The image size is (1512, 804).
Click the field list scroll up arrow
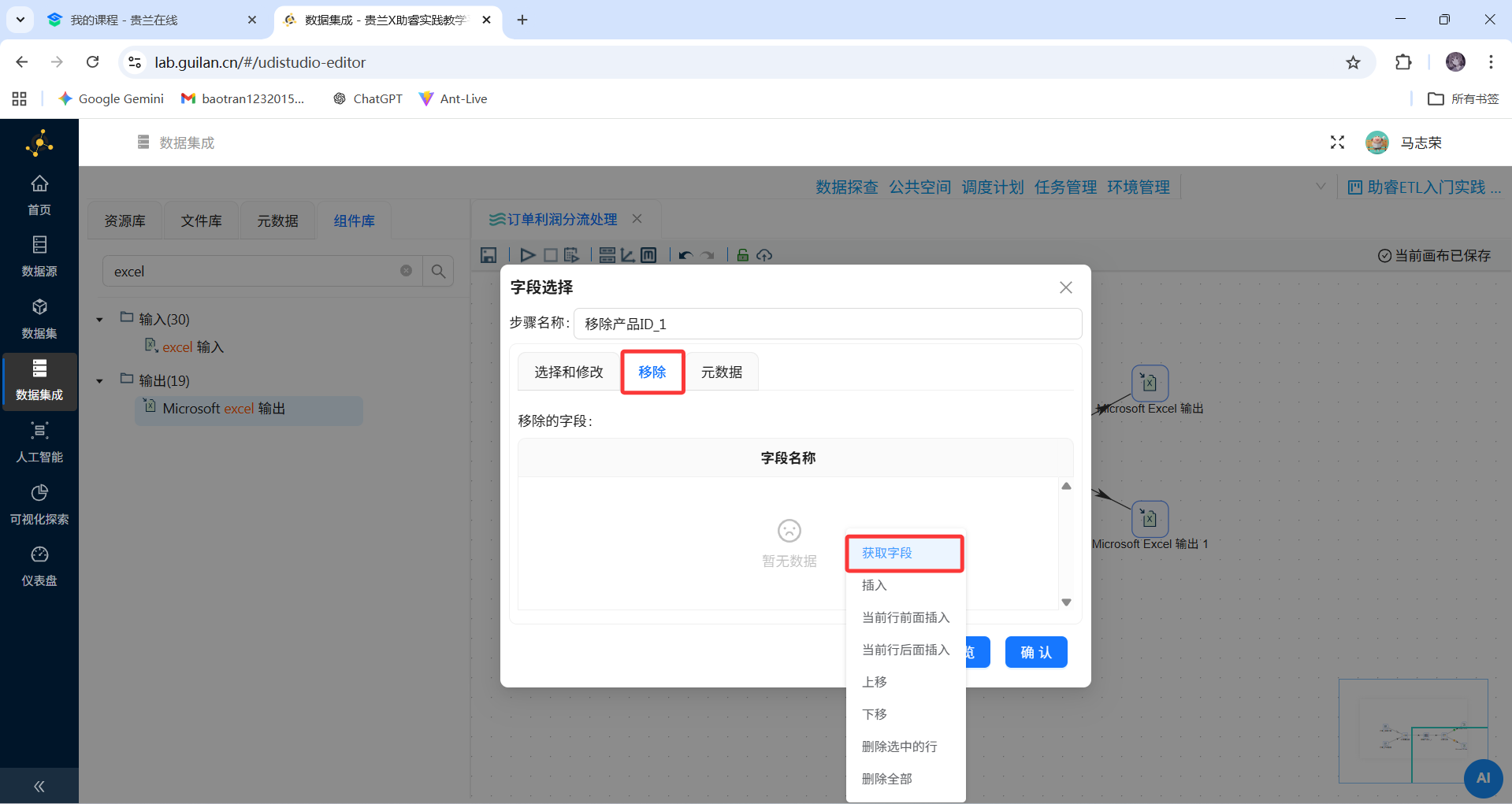pos(1066,486)
